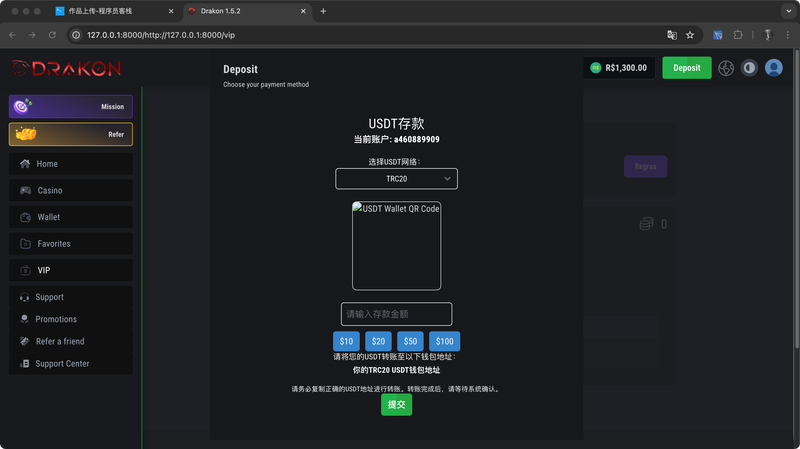Open the Casino section
This screenshot has height=449, width=800.
[71, 190]
